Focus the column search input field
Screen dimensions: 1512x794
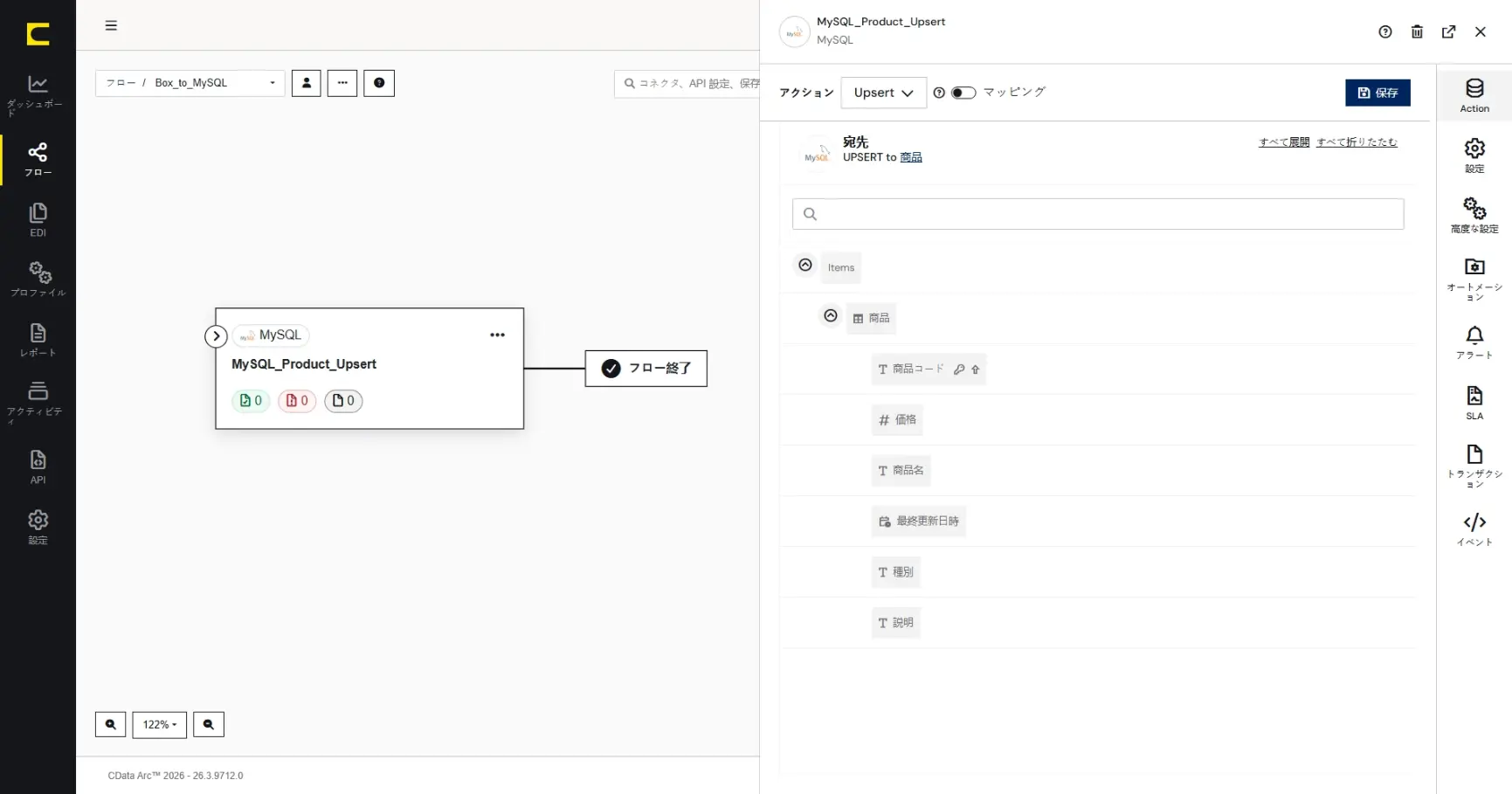pyautogui.click(x=1098, y=214)
